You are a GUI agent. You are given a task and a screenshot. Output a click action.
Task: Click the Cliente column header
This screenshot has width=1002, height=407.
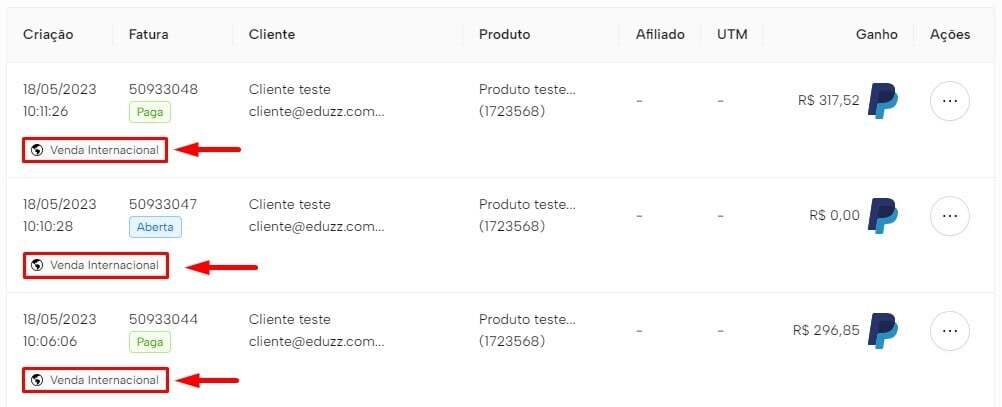pyautogui.click(x=272, y=35)
